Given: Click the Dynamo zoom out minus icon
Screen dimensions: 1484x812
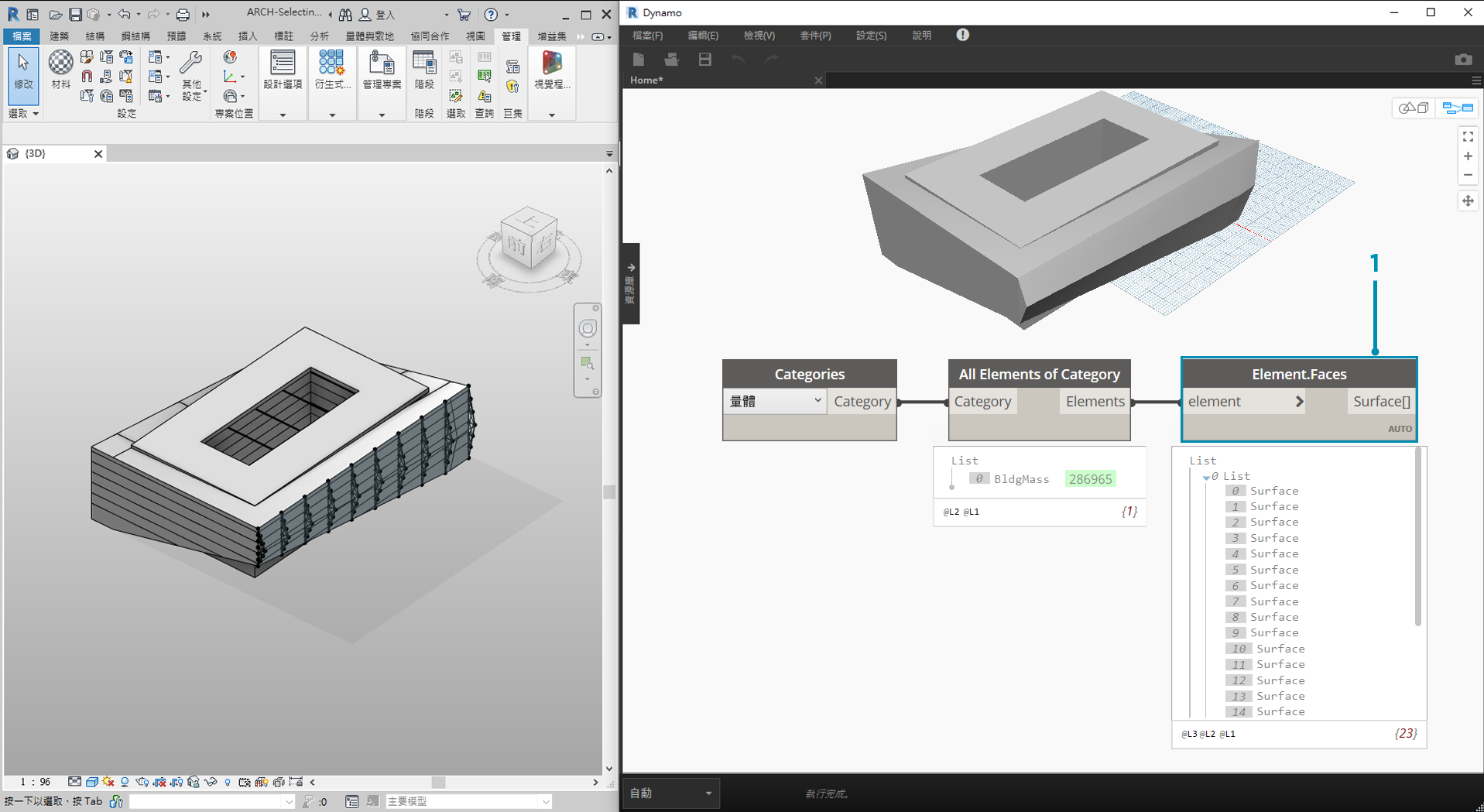Looking at the screenshot, I should [x=1468, y=176].
